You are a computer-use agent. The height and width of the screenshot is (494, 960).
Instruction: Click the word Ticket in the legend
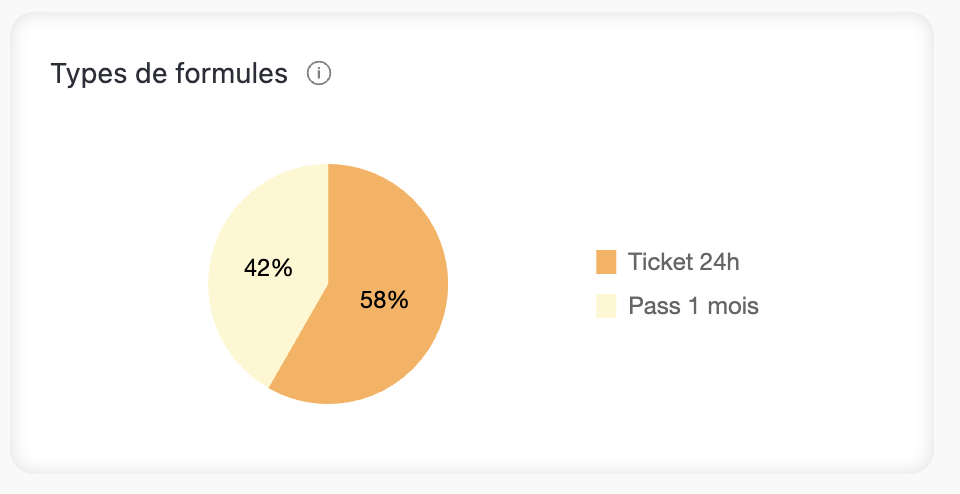click(x=658, y=262)
